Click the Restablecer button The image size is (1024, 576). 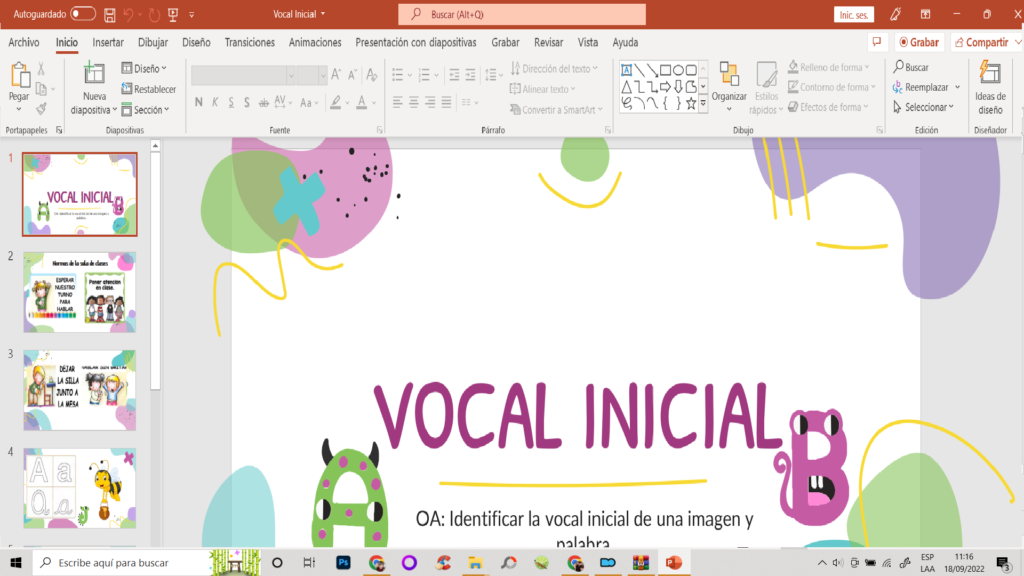click(148, 89)
